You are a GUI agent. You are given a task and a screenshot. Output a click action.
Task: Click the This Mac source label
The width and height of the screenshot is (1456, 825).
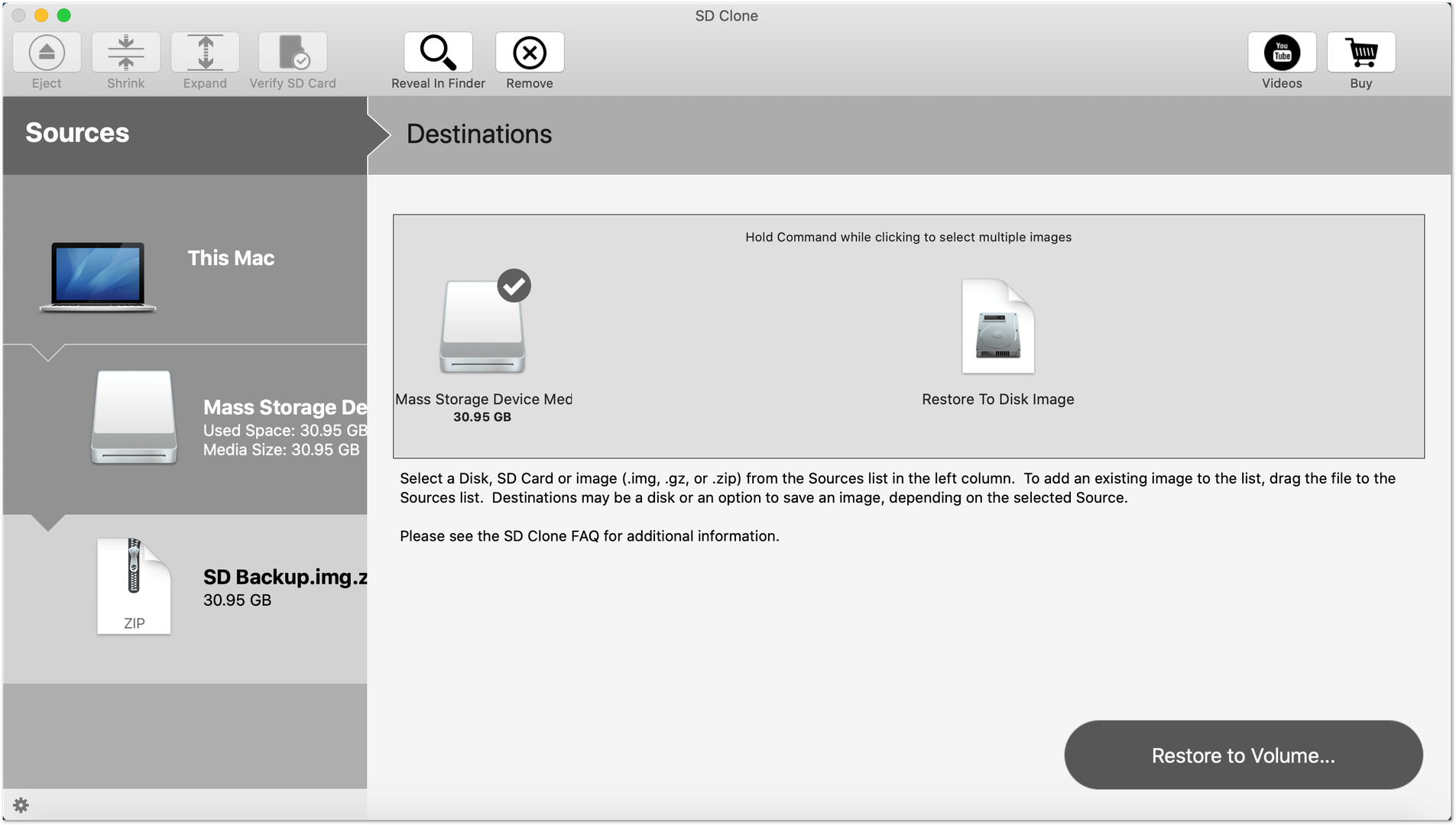[231, 258]
